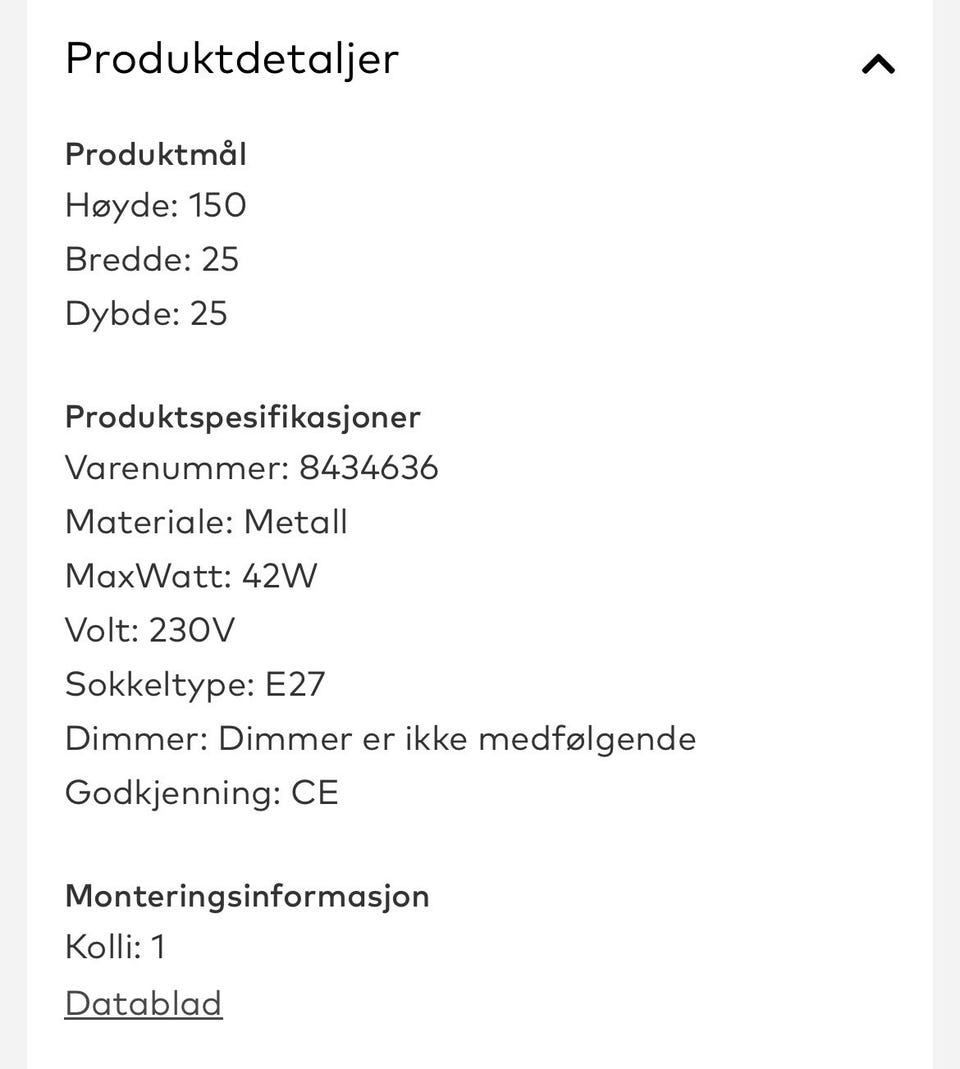Click the Volt: 230V line

(149, 630)
